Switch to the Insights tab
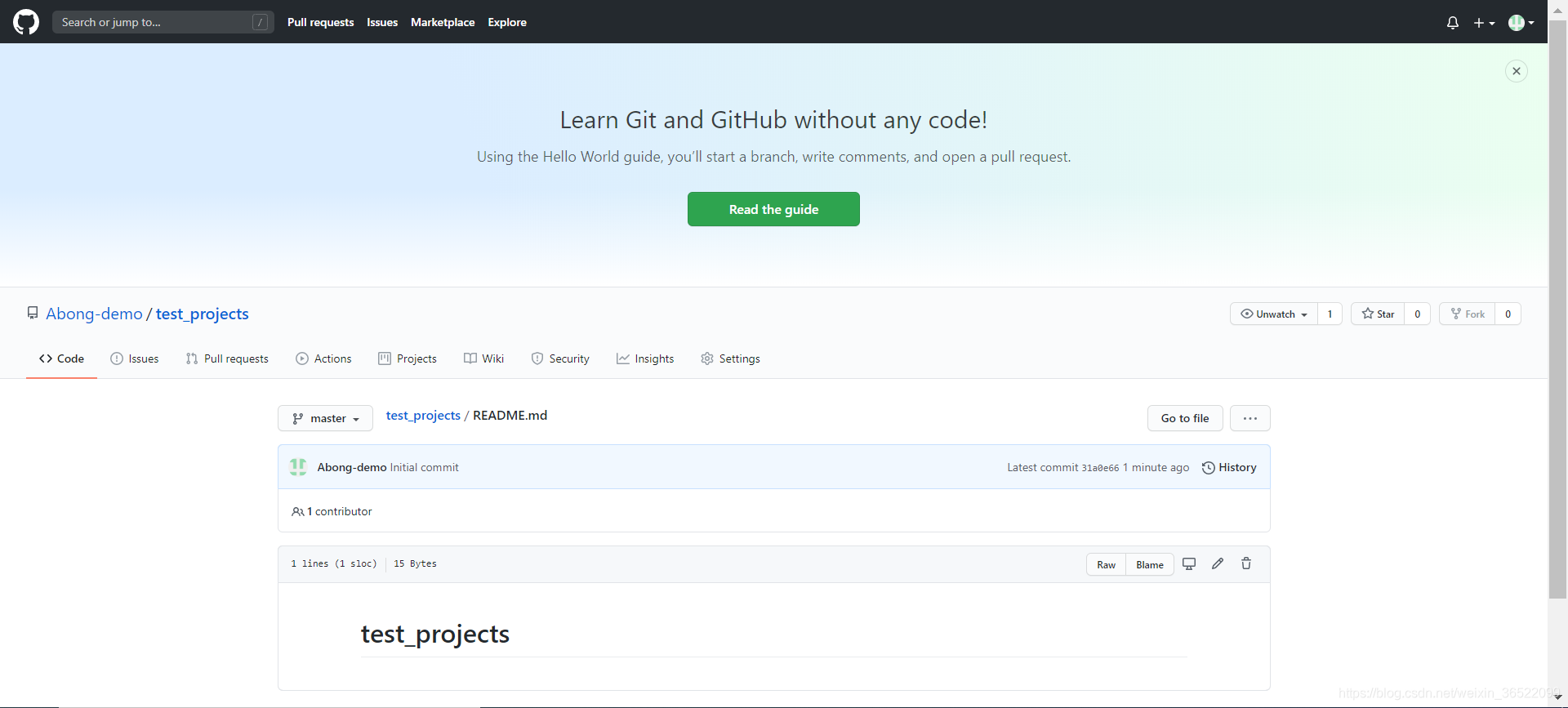1568x708 pixels. [645, 358]
